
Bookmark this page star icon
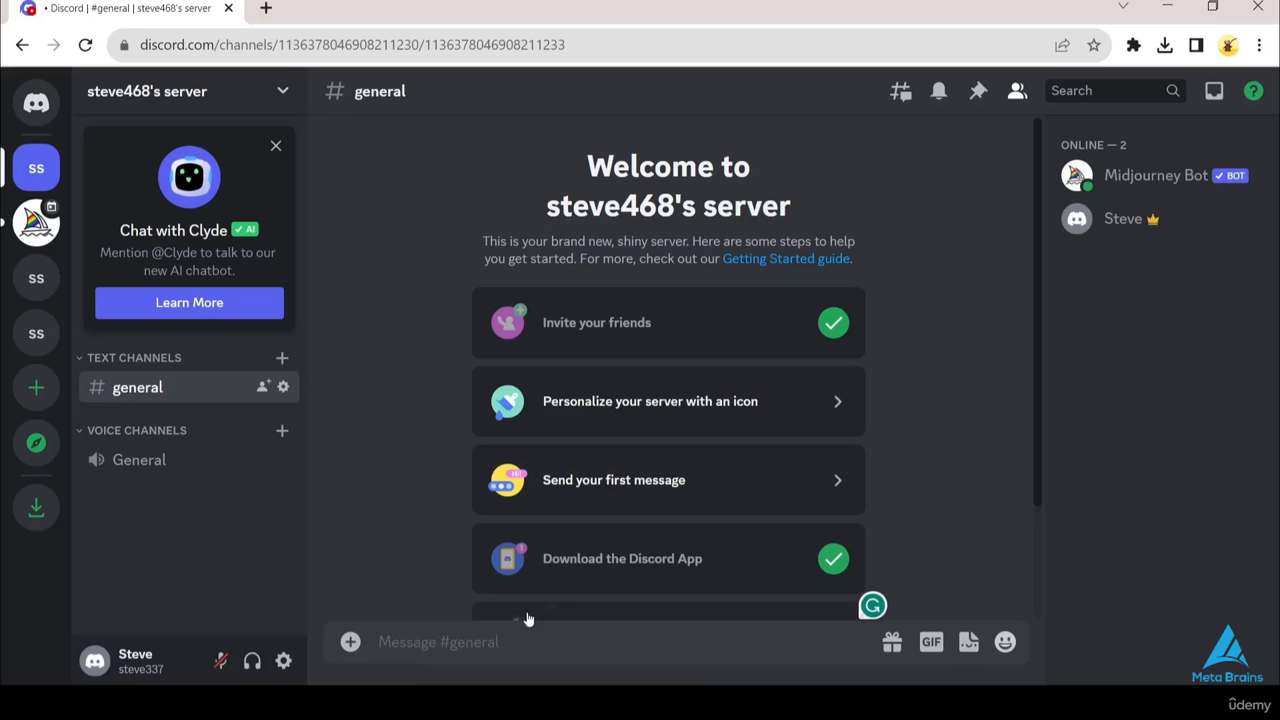click(x=1094, y=45)
